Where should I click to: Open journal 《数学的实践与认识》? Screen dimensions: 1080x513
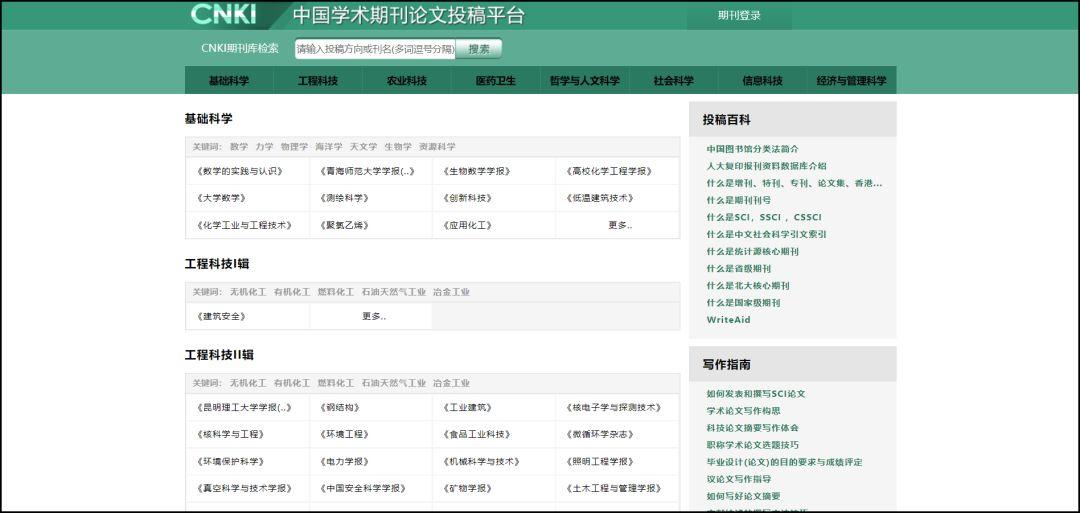(x=239, y=171)
